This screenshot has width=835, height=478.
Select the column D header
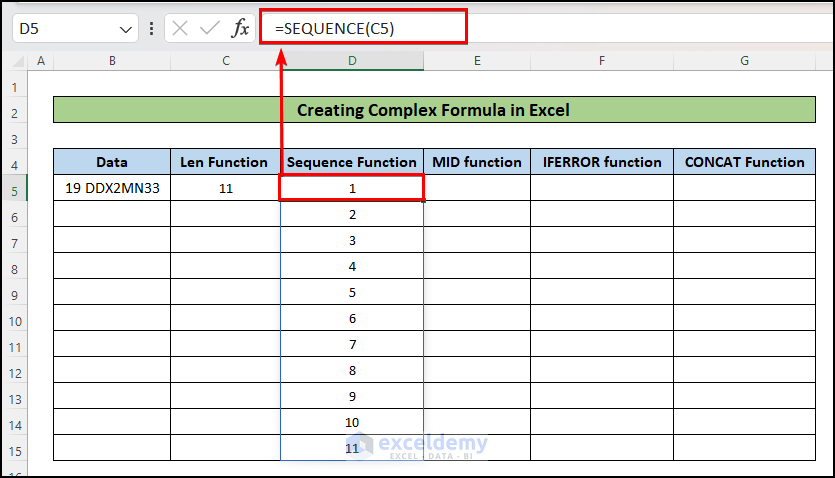pyautogui.click(x=352, y=61)
